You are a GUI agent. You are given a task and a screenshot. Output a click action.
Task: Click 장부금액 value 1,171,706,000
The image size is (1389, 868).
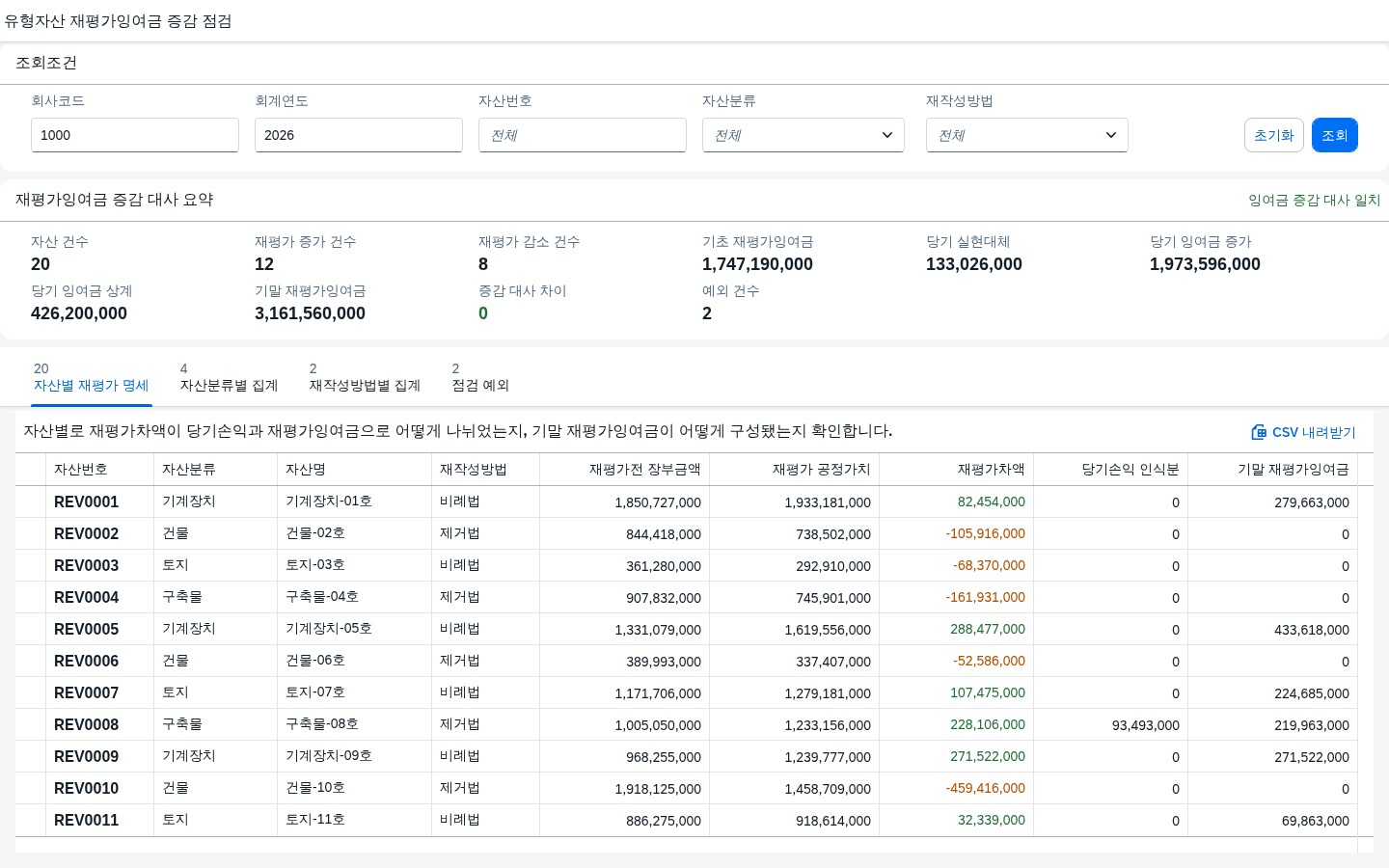(x=658, y=693)
